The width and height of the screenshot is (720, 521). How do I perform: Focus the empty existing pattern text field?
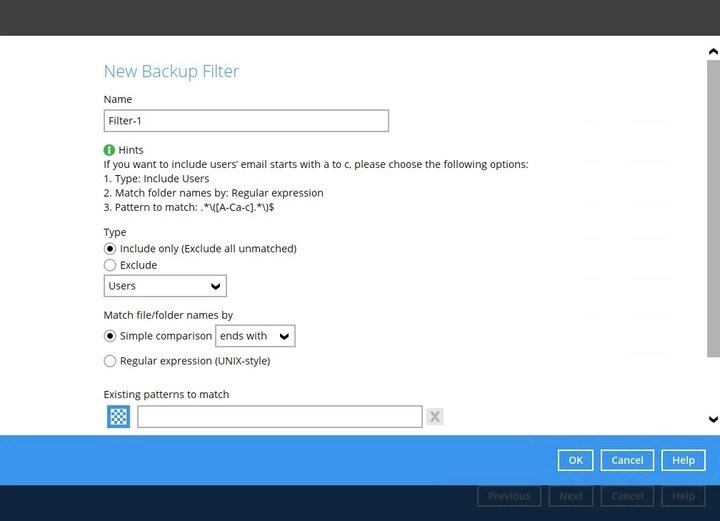pyautogui.click(x=279, y=417)
